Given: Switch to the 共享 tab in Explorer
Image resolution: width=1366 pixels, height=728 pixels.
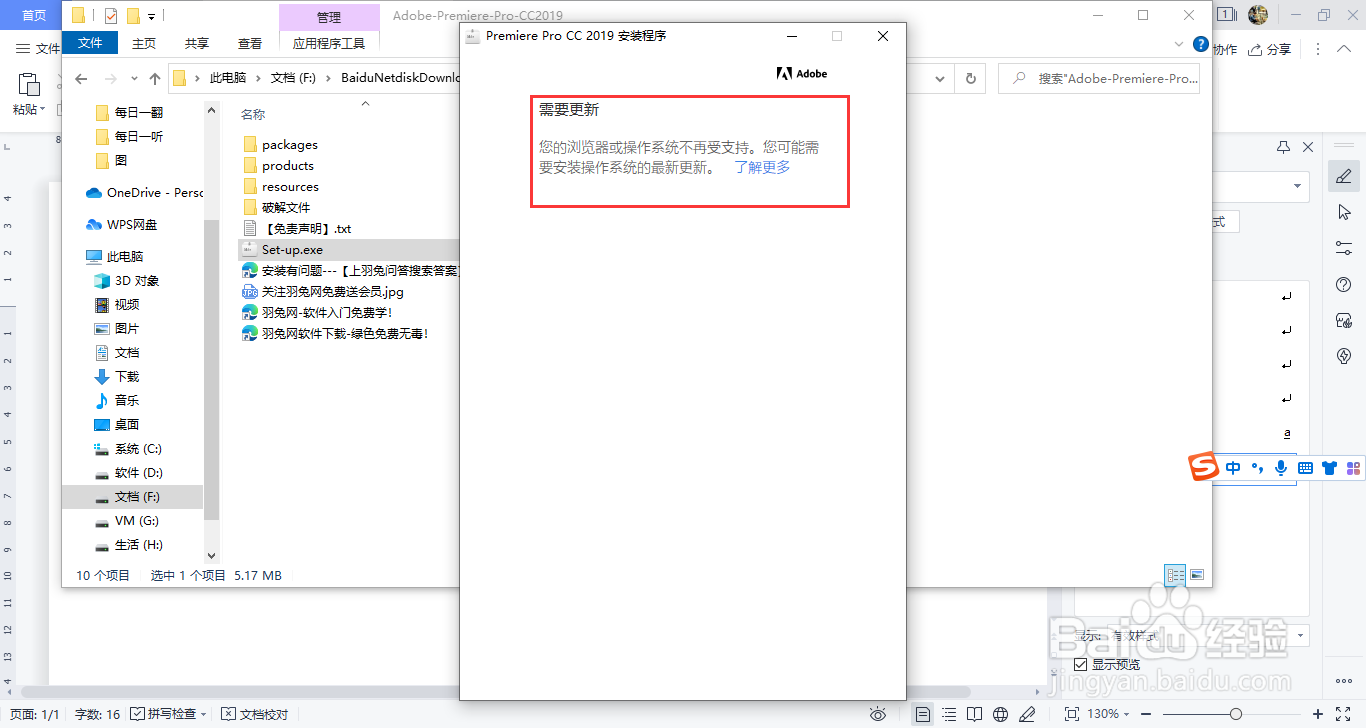Looking at the screenshot, I should point(197,43).
